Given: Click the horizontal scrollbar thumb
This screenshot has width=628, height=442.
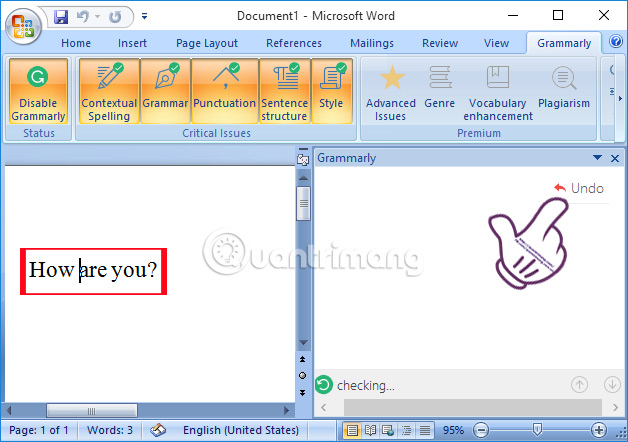Looking at the screenshot, I should [92, 410].
